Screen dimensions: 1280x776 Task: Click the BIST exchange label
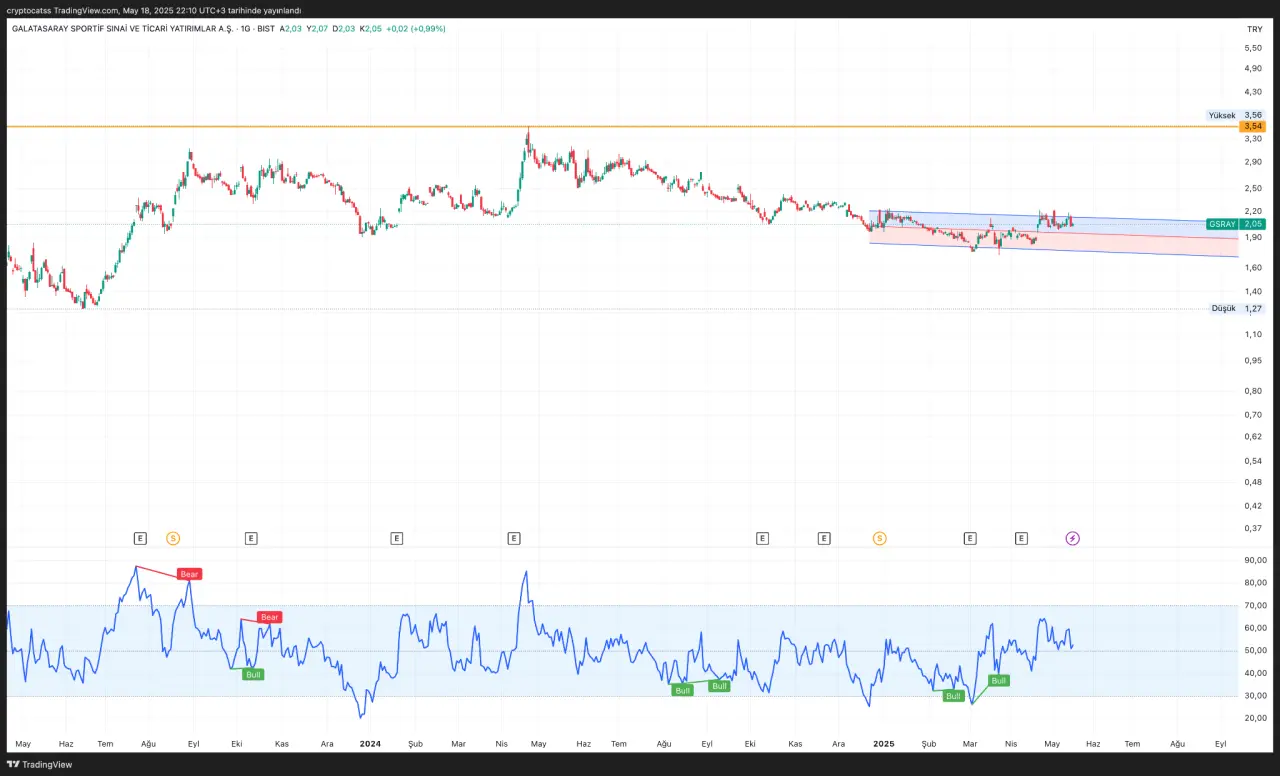pos(265,29)
